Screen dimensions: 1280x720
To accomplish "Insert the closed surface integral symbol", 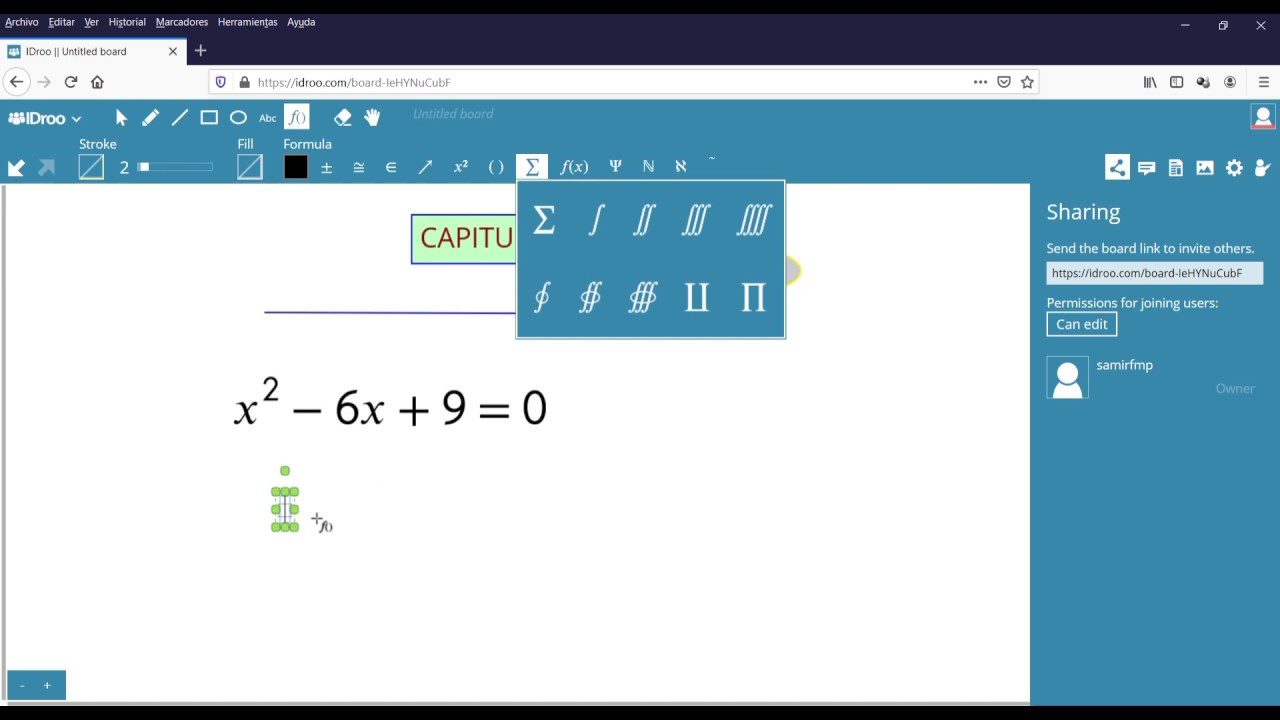I will point(590,297).
